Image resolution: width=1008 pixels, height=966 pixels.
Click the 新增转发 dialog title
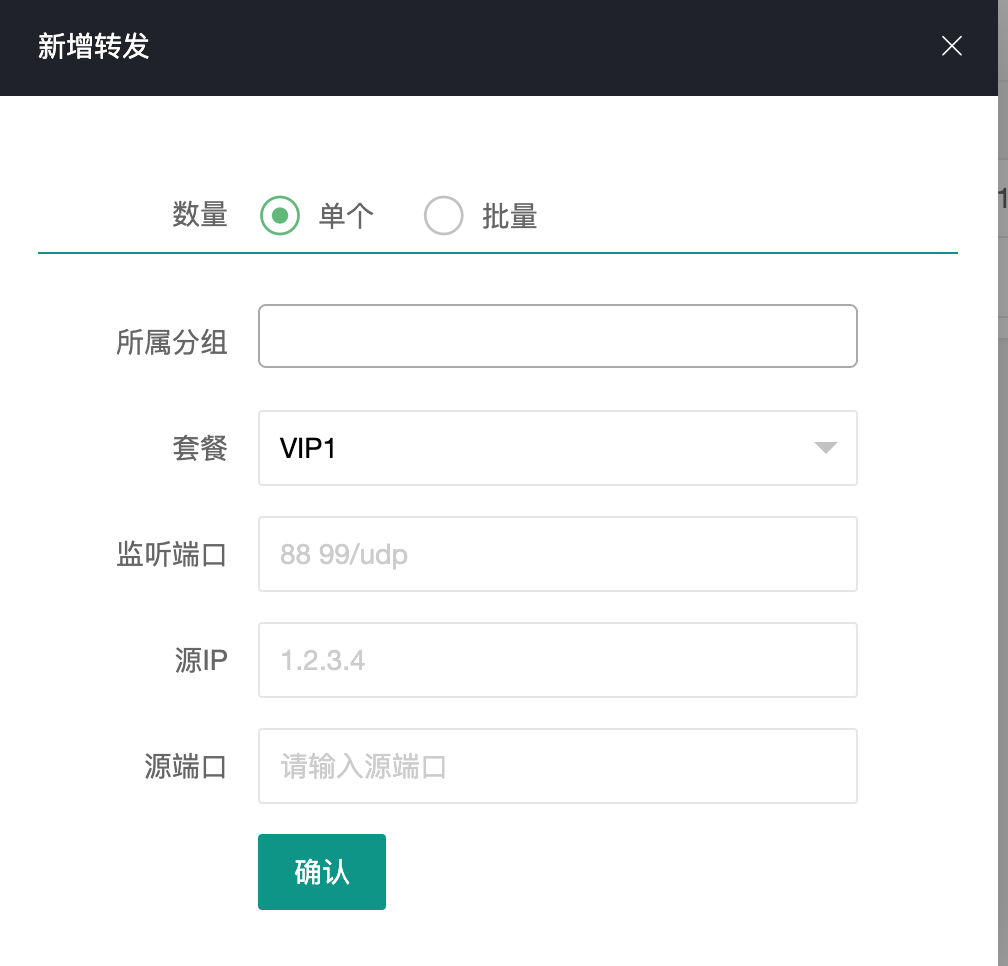pos(95,46)
